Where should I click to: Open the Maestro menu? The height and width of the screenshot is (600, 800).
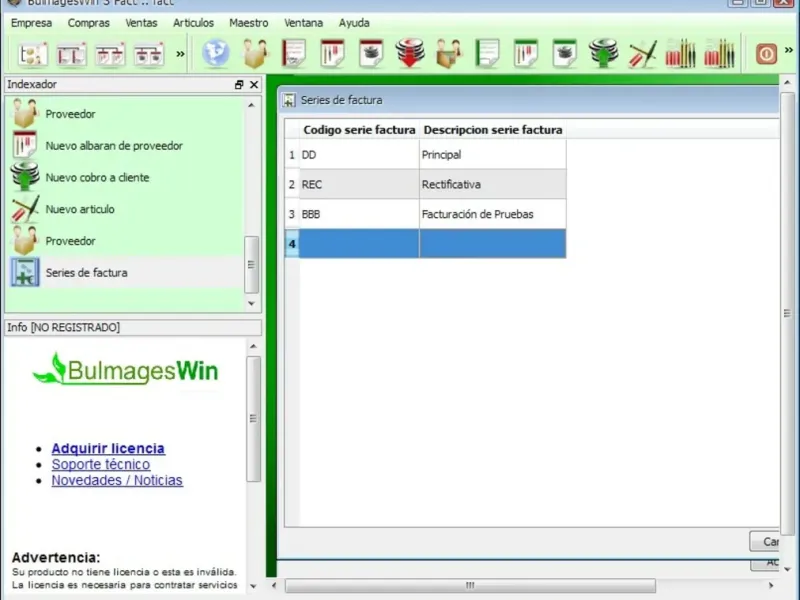[248, 23]
